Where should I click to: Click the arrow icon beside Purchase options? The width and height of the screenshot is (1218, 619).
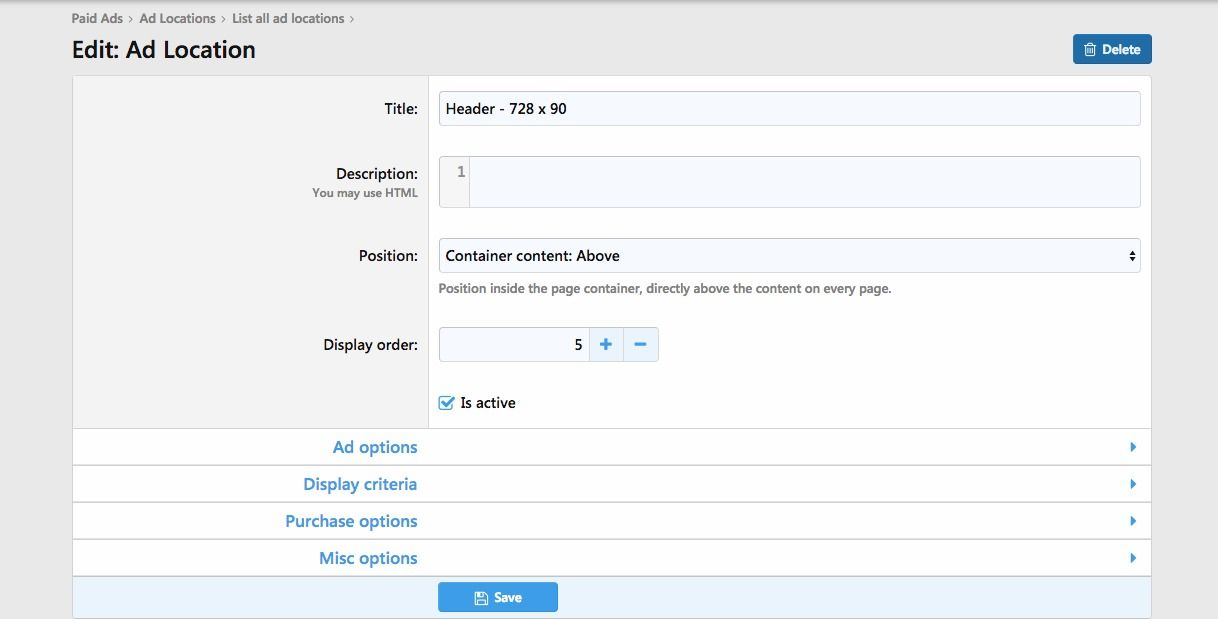coord(1132,521)
